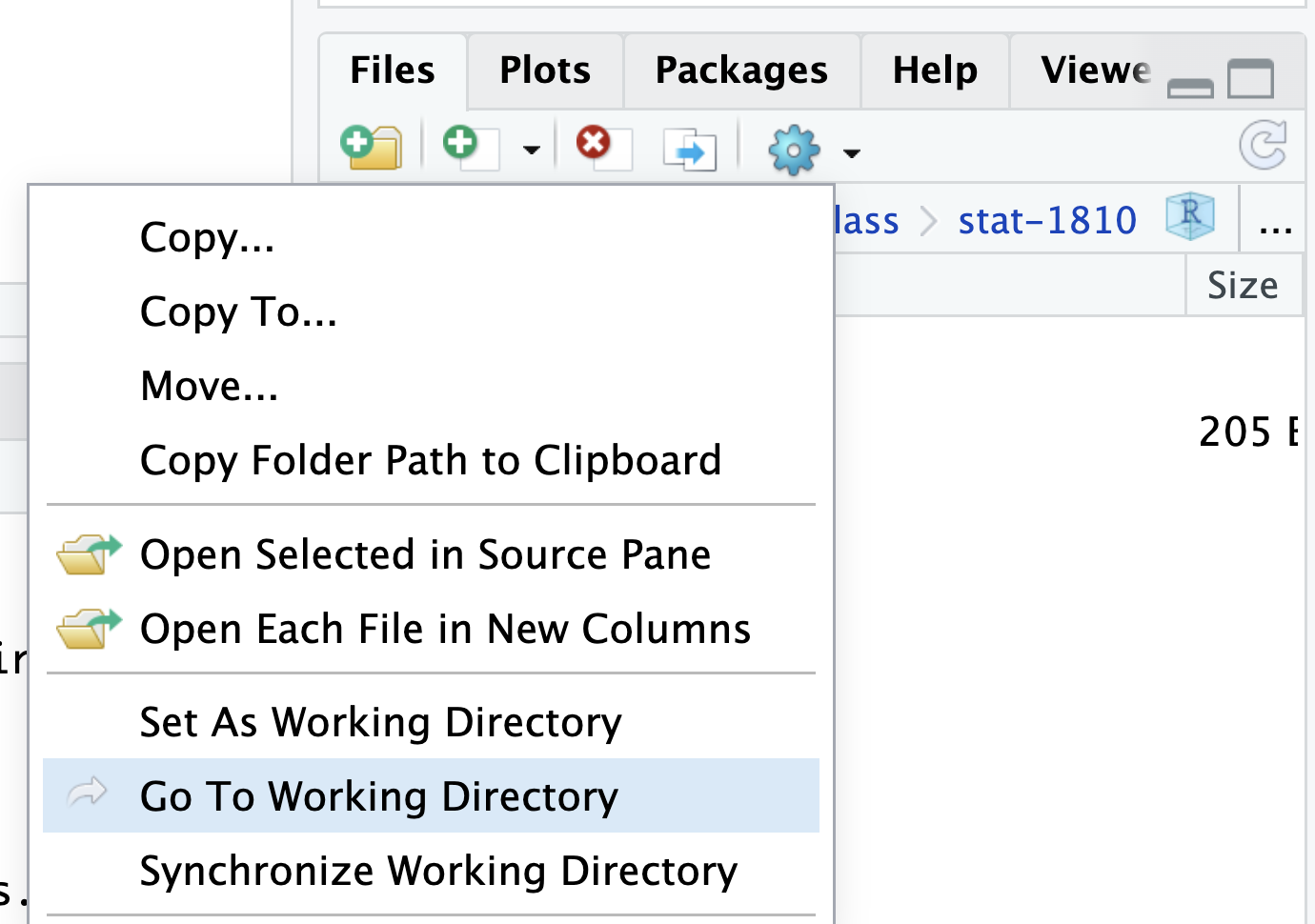Click the More gear icon
Screen dimensions: 1315x924
(x=794, y=151)
